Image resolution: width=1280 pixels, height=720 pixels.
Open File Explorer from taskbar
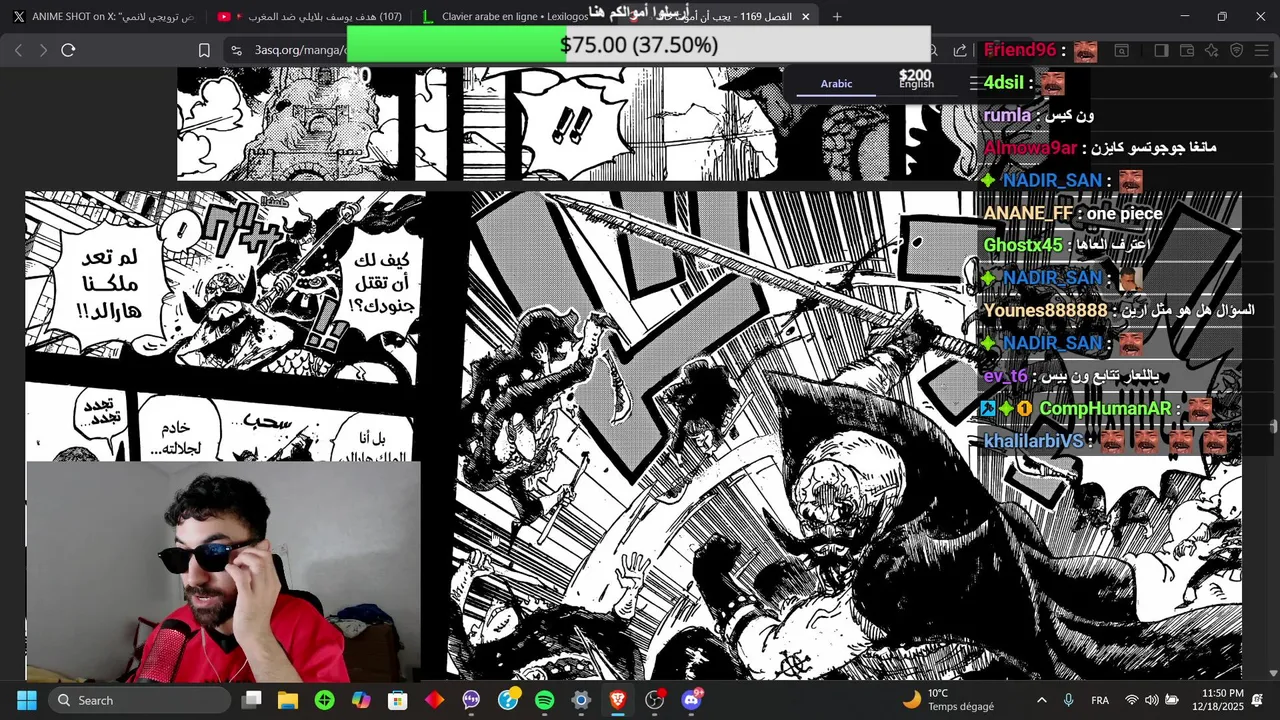pyautogui.click(x=288, y=700)
